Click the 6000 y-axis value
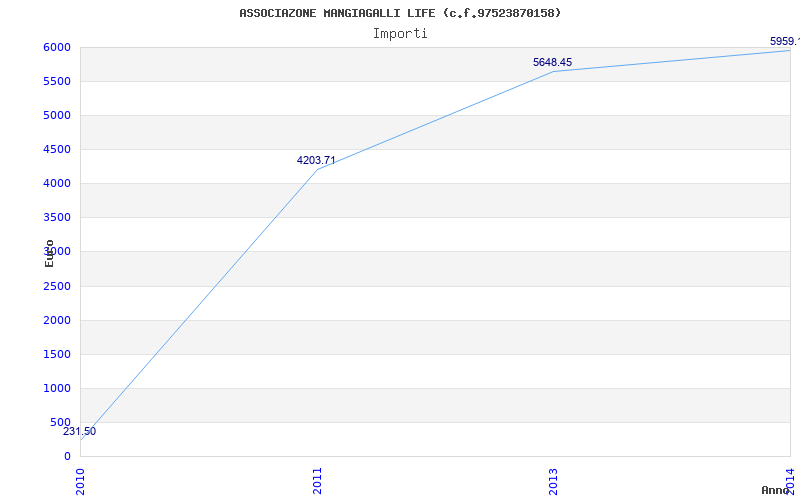The height and width of the screenshot is (500, 800). coord(57,47)
